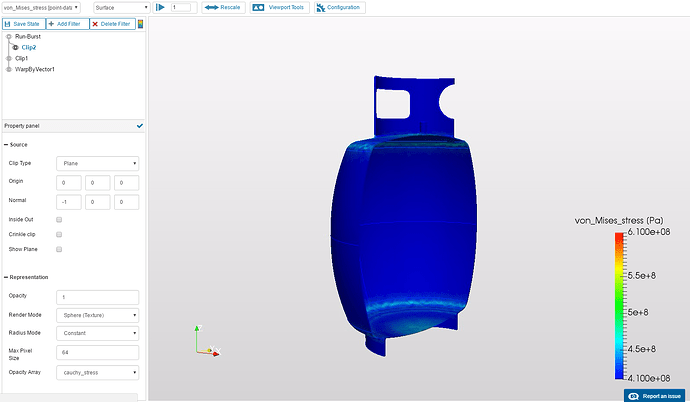This screenshot has width=690, height=402.
Task: Click the play animation icon
Action: coord(161,7)
